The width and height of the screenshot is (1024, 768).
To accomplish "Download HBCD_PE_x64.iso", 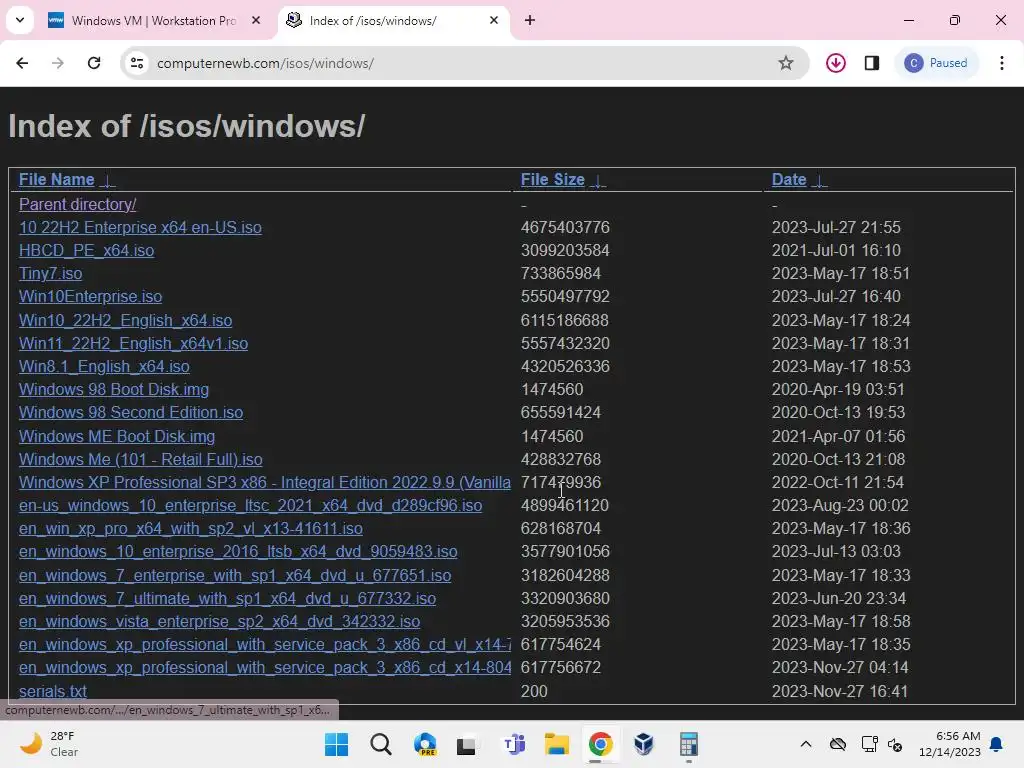I will [x=86, y=251].
